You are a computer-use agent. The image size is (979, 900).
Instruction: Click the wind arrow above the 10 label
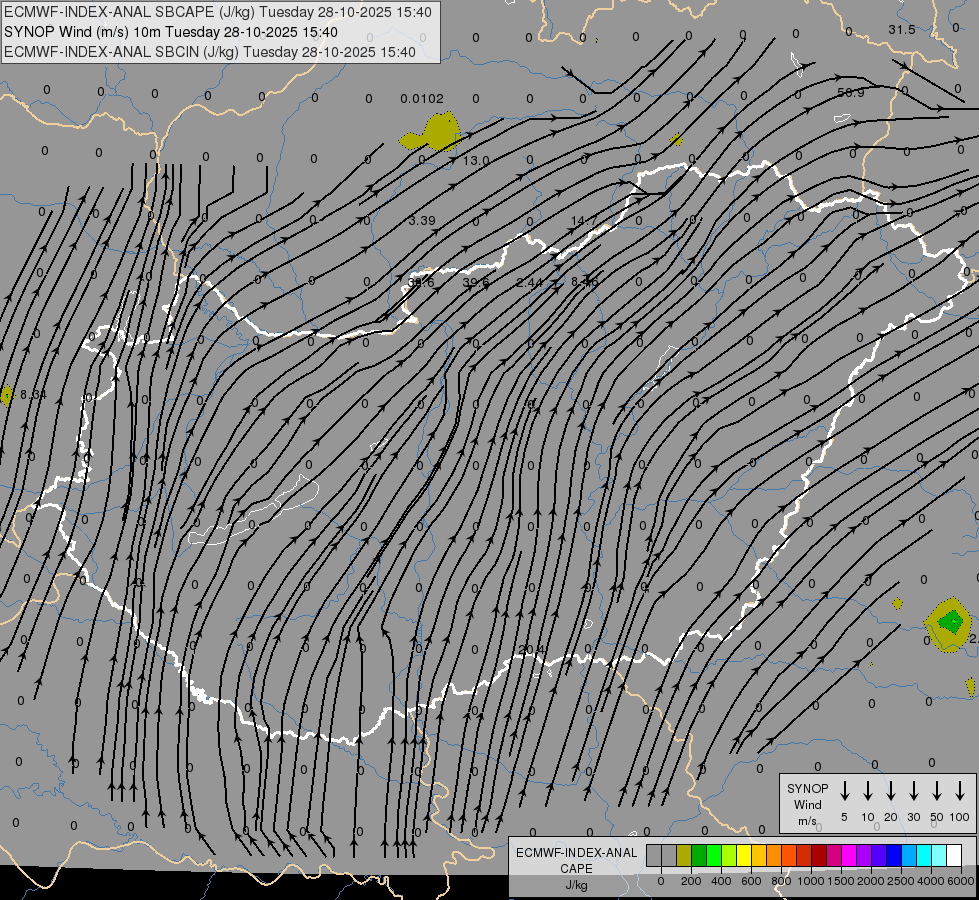[867, 791]
